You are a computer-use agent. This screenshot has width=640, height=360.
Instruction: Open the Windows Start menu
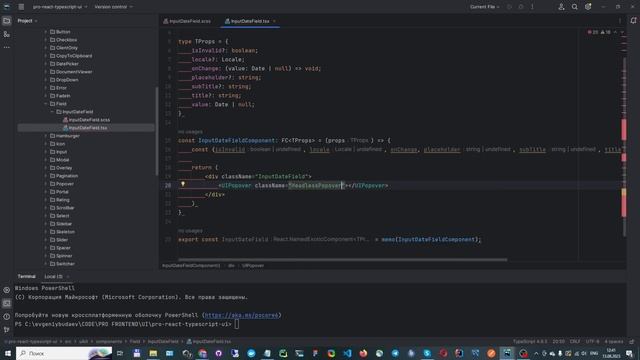tap(7, 353)
